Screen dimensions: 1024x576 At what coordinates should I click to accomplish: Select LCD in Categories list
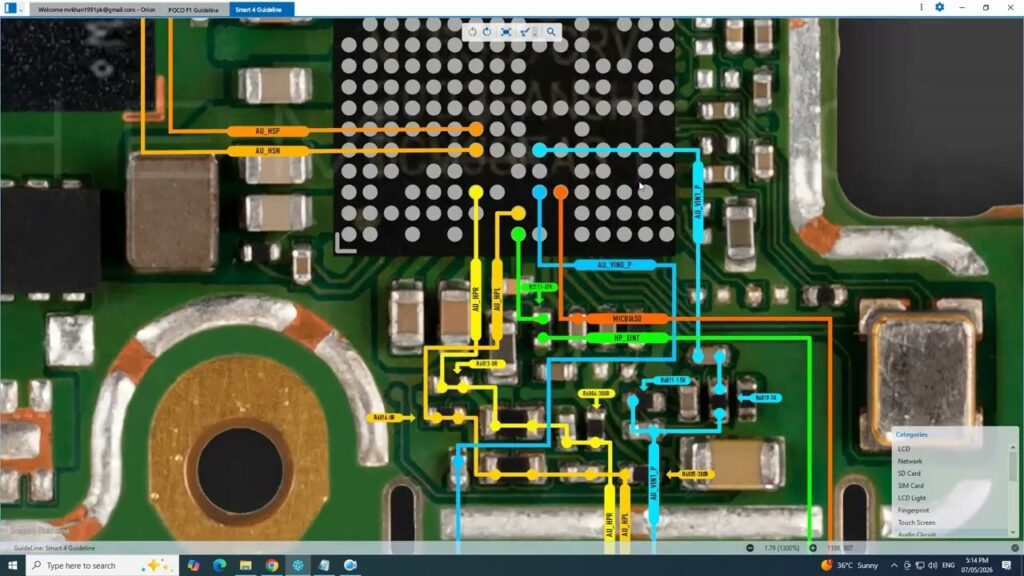pyautogui.click(x=904, y=449)
